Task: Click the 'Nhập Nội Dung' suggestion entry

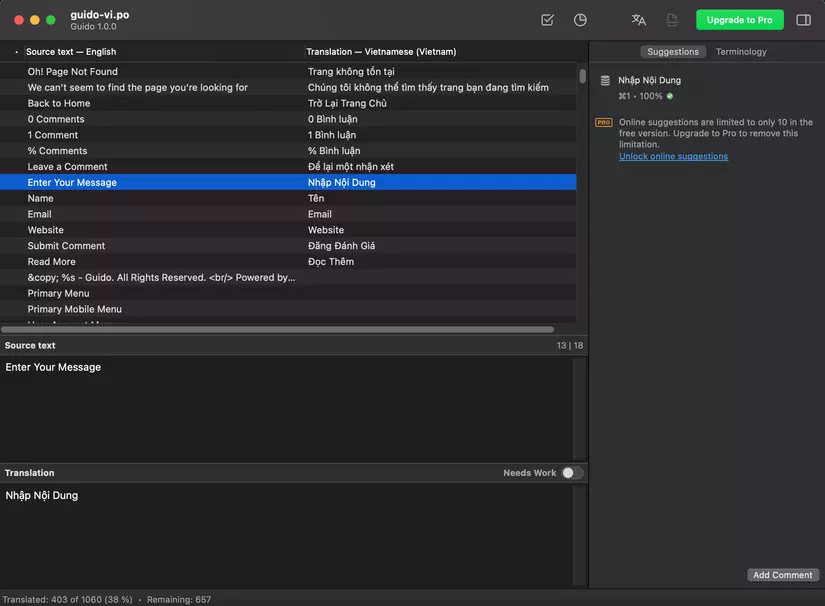Action: pos(649,80)
